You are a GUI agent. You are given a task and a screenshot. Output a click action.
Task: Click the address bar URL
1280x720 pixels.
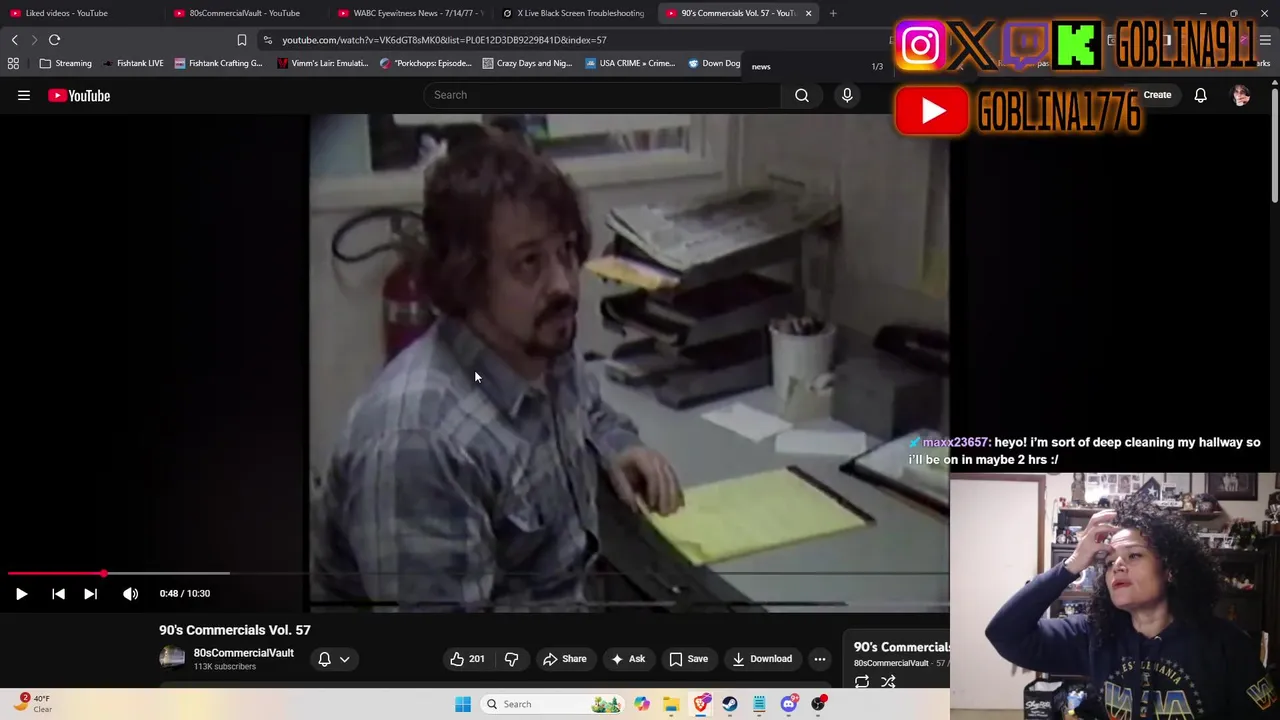pyautogui.click(x=444, y=40)
